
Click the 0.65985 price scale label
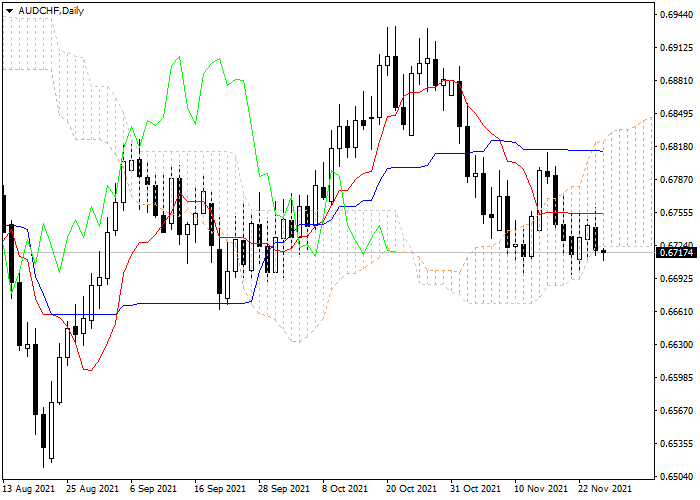click(x=677, y=378)
